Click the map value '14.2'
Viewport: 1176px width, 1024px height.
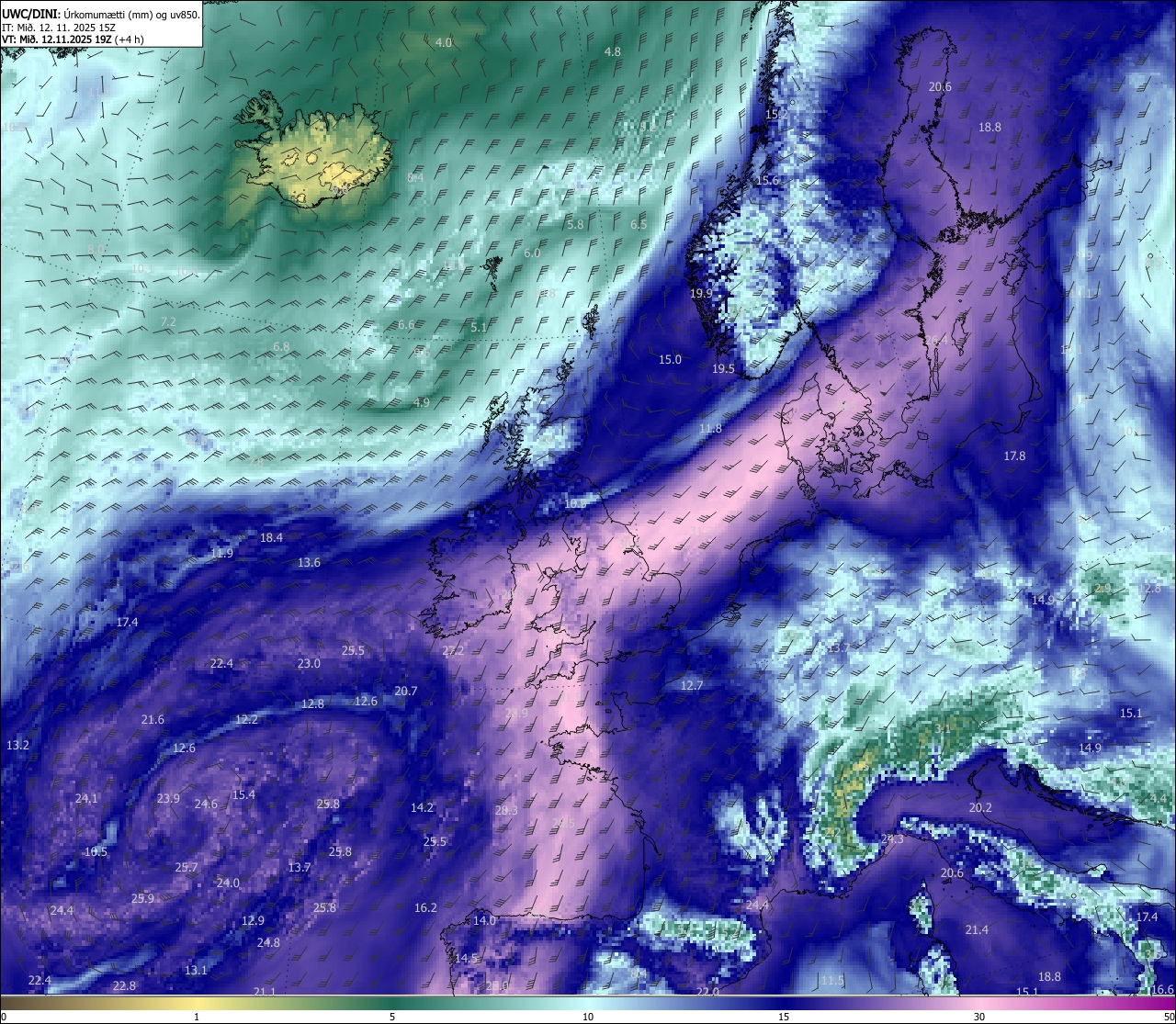(x=422, y=808)
